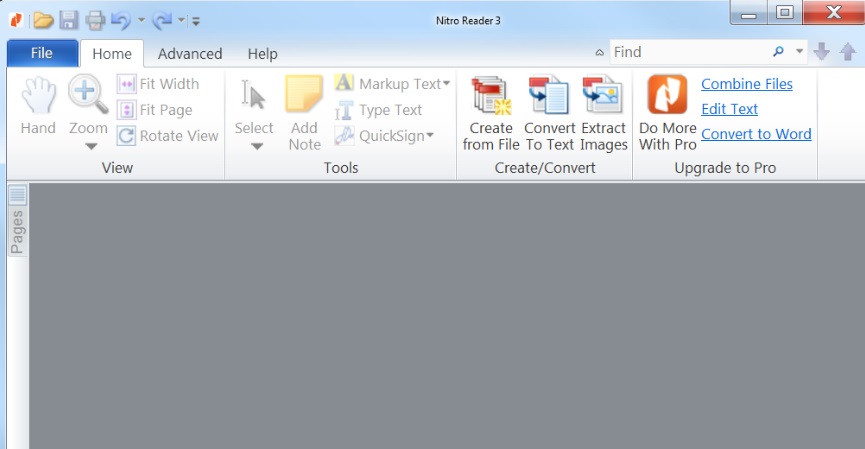Click the Type Text tool
The height and width of the screenshot is (449, 865).
[x=378, y=110]
